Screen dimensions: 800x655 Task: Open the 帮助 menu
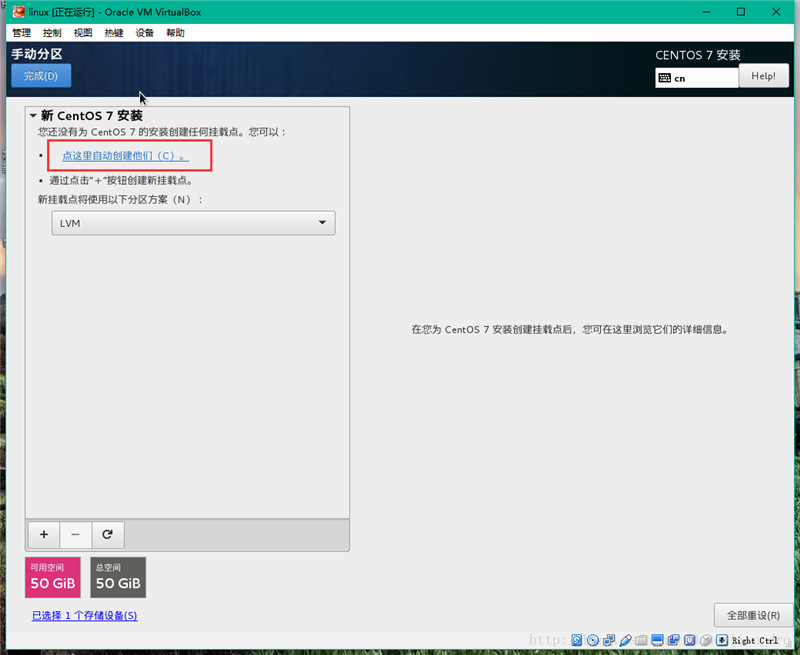tap(176, 33)
